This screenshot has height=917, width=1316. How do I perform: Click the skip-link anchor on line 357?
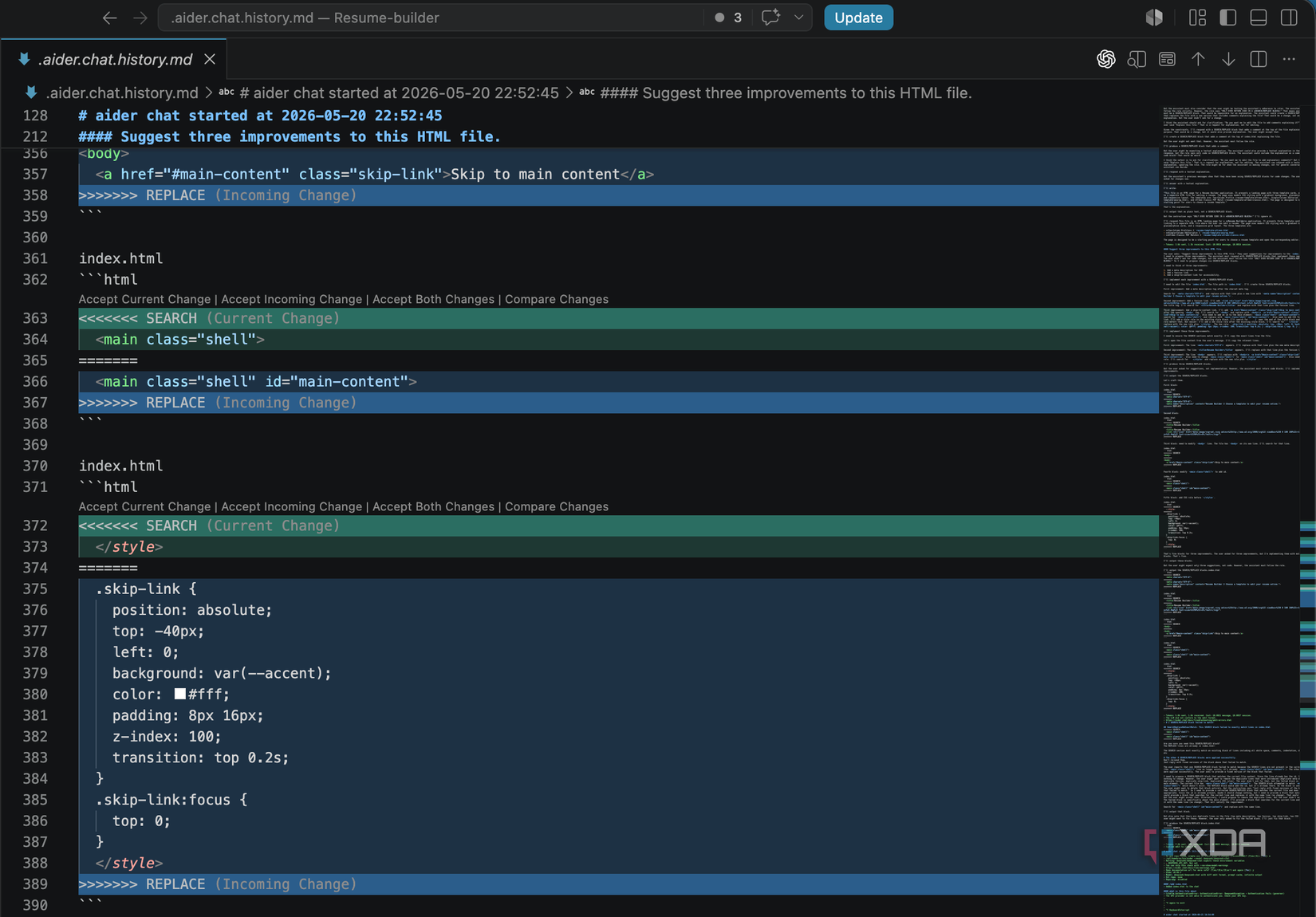click(375, 174)
